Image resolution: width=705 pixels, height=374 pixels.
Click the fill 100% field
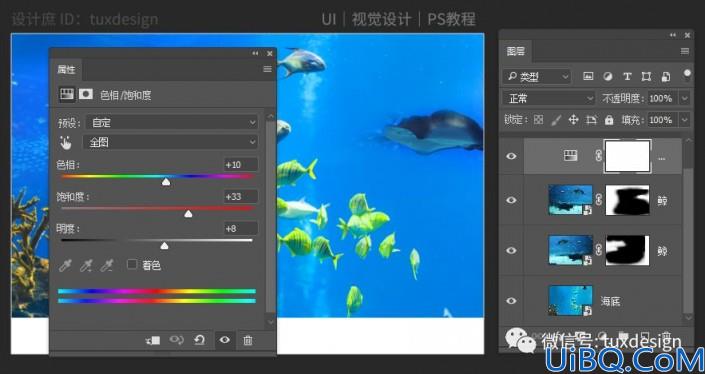click(x=663, y=120)
